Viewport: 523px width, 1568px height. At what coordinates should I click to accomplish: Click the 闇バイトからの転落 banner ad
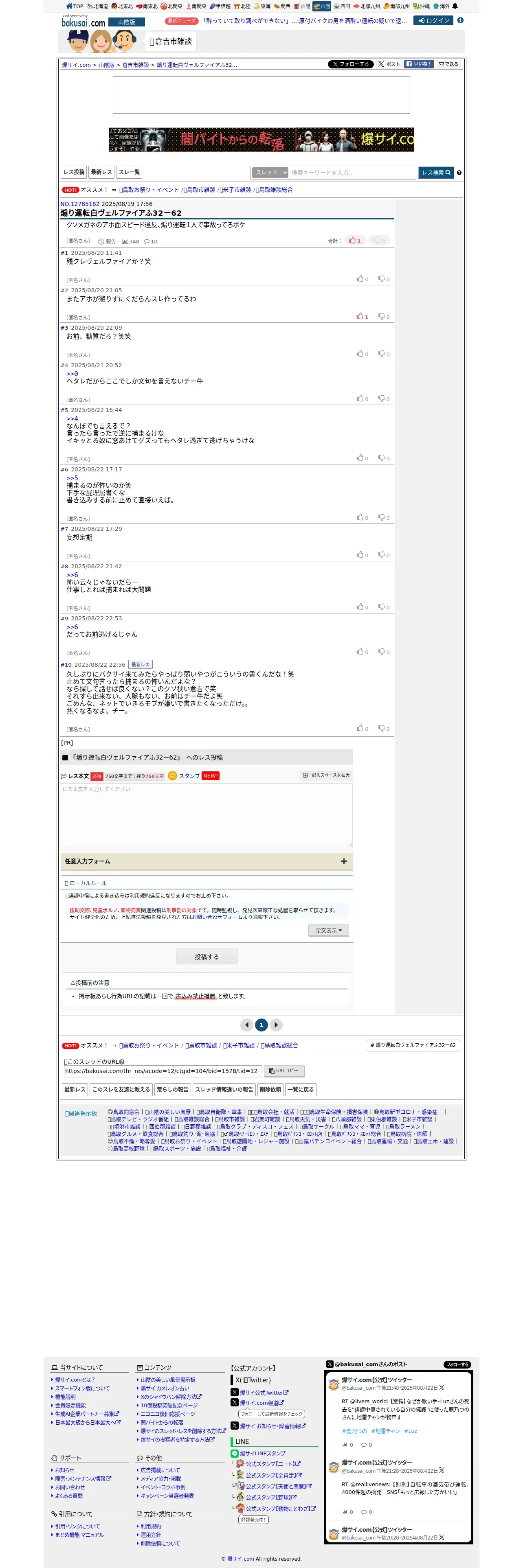(261, 139)
